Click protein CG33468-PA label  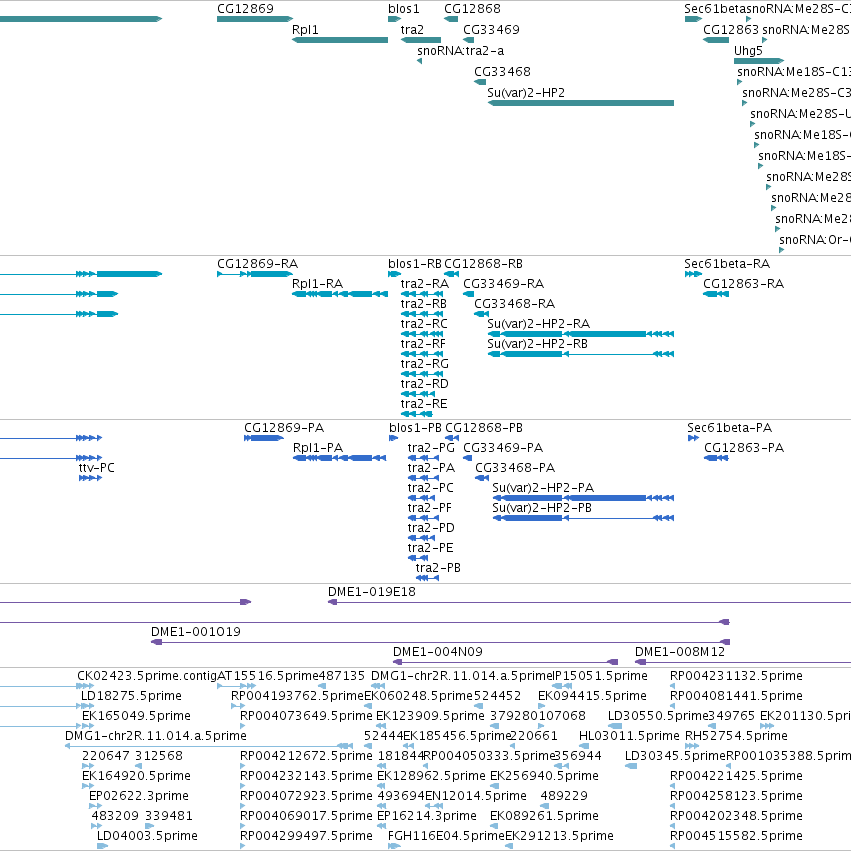[515, 468]
